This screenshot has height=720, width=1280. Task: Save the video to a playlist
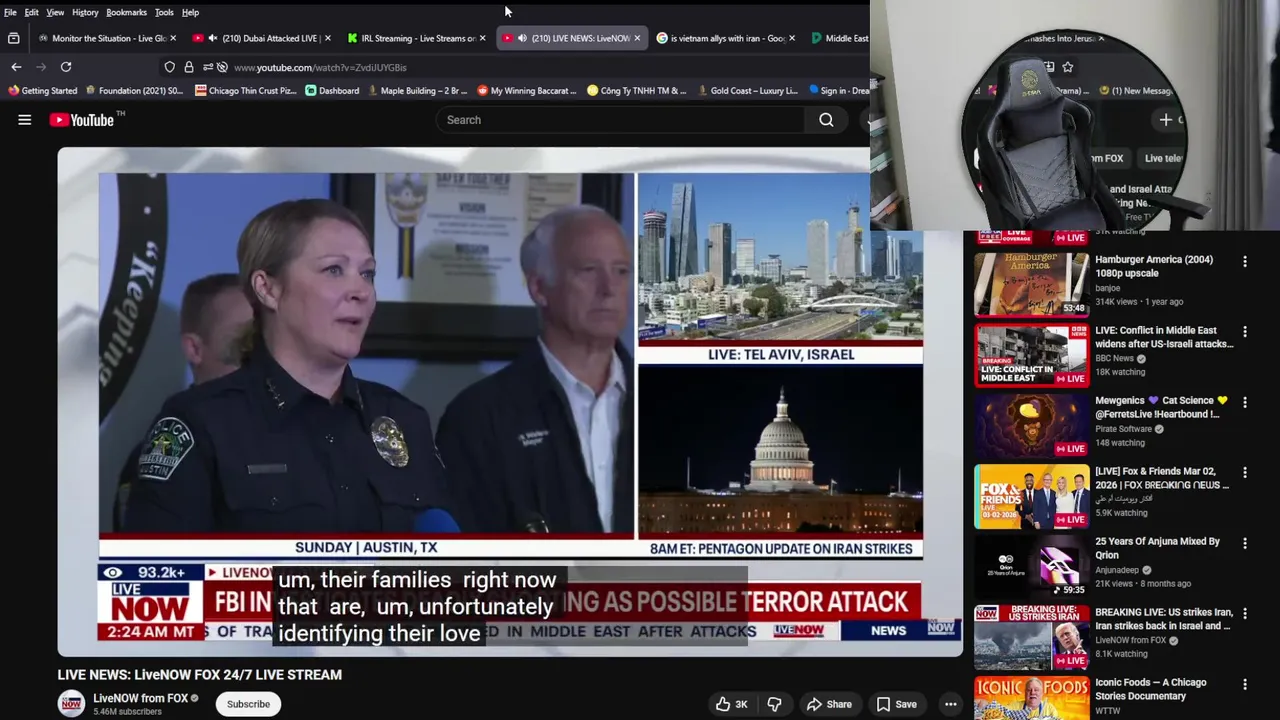896,704
